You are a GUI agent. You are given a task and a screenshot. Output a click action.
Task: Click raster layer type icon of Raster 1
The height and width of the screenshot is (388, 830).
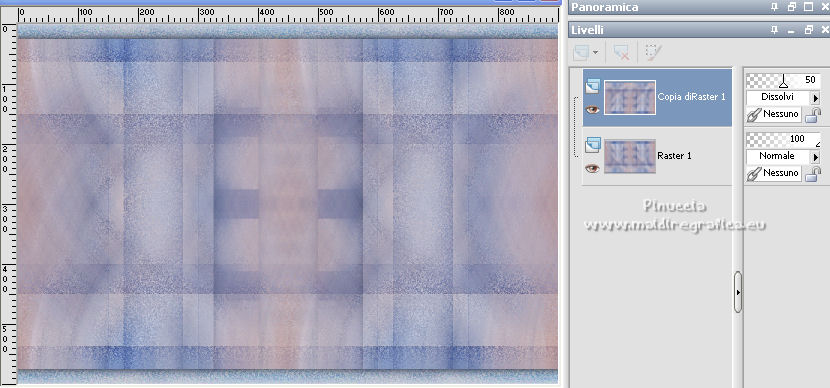(592, 145)
